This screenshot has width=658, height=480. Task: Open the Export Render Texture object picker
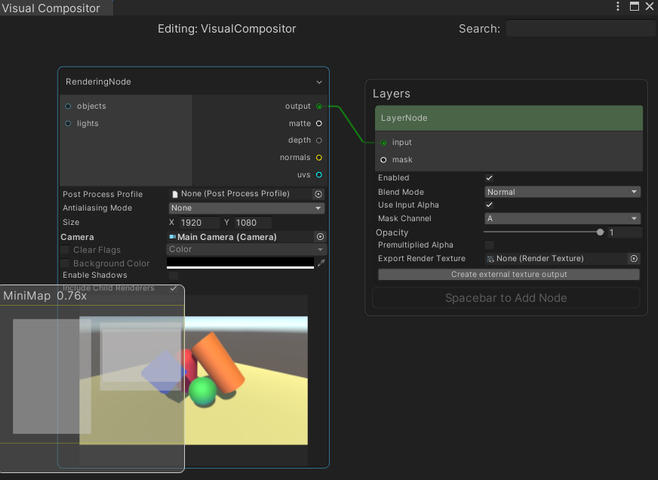pos(633,258)
